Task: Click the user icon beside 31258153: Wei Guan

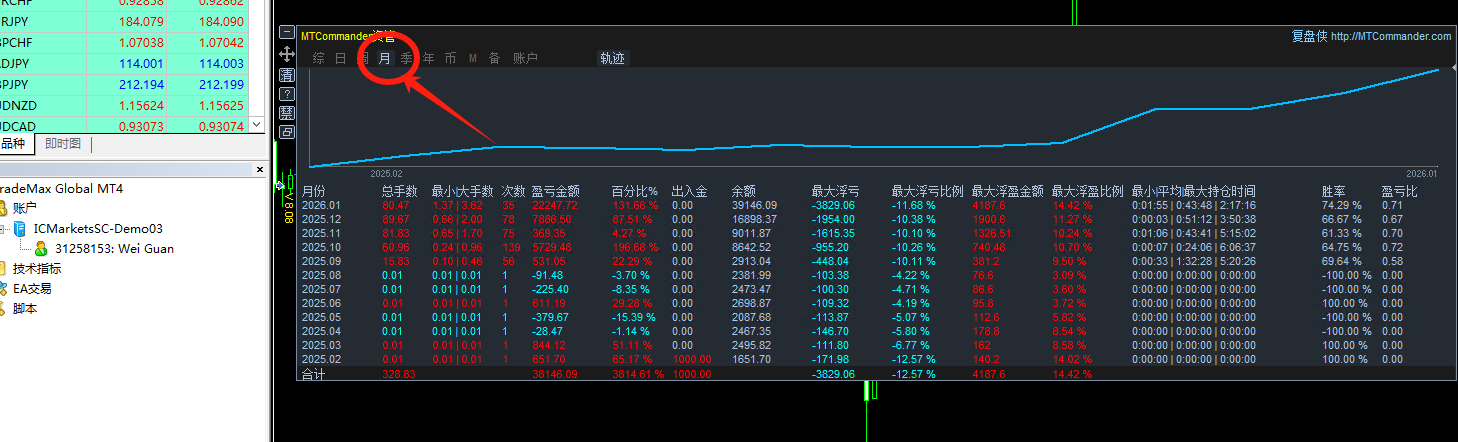Action: 42,248
